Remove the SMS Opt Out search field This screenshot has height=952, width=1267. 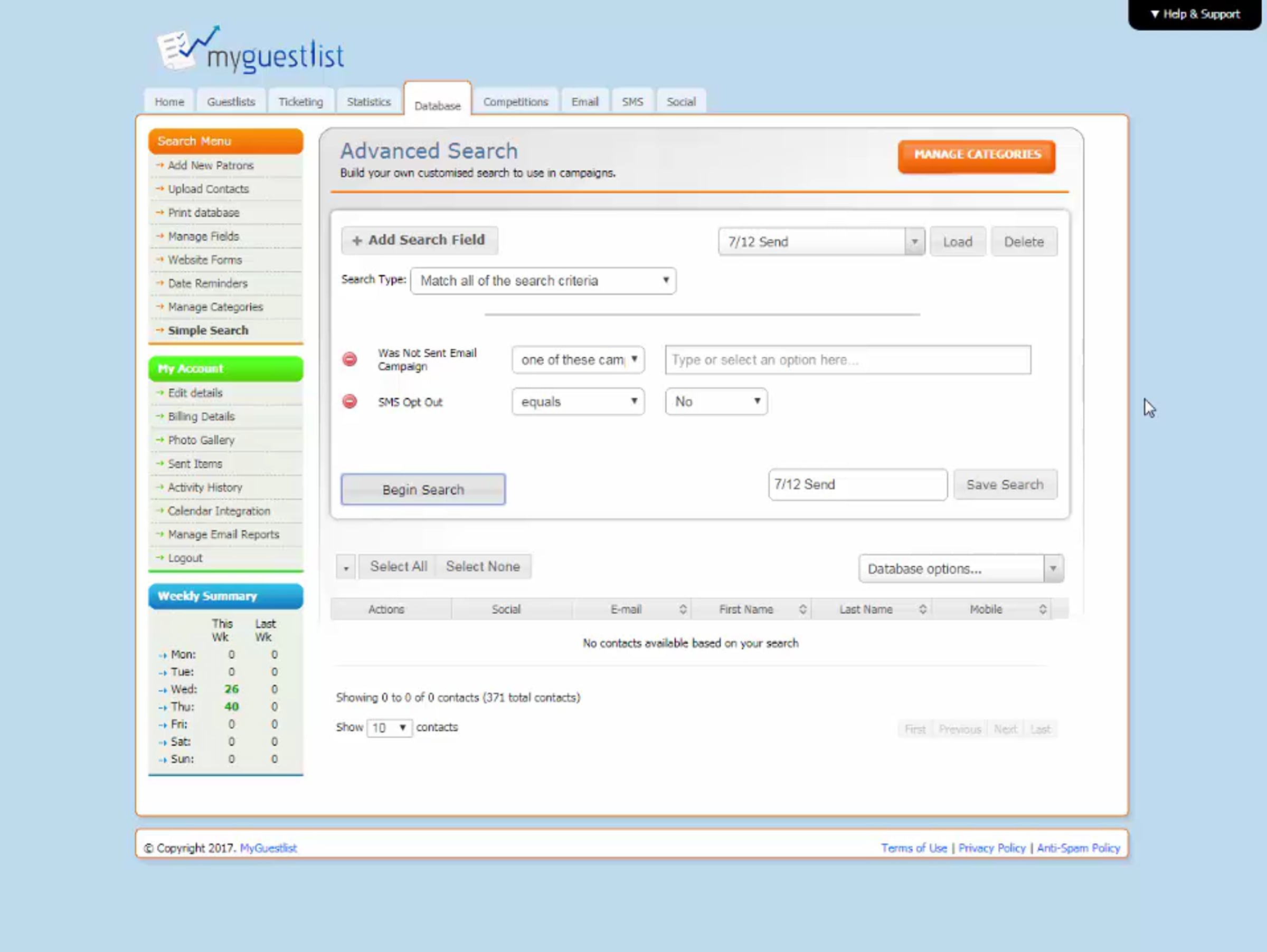click(349, 402)
